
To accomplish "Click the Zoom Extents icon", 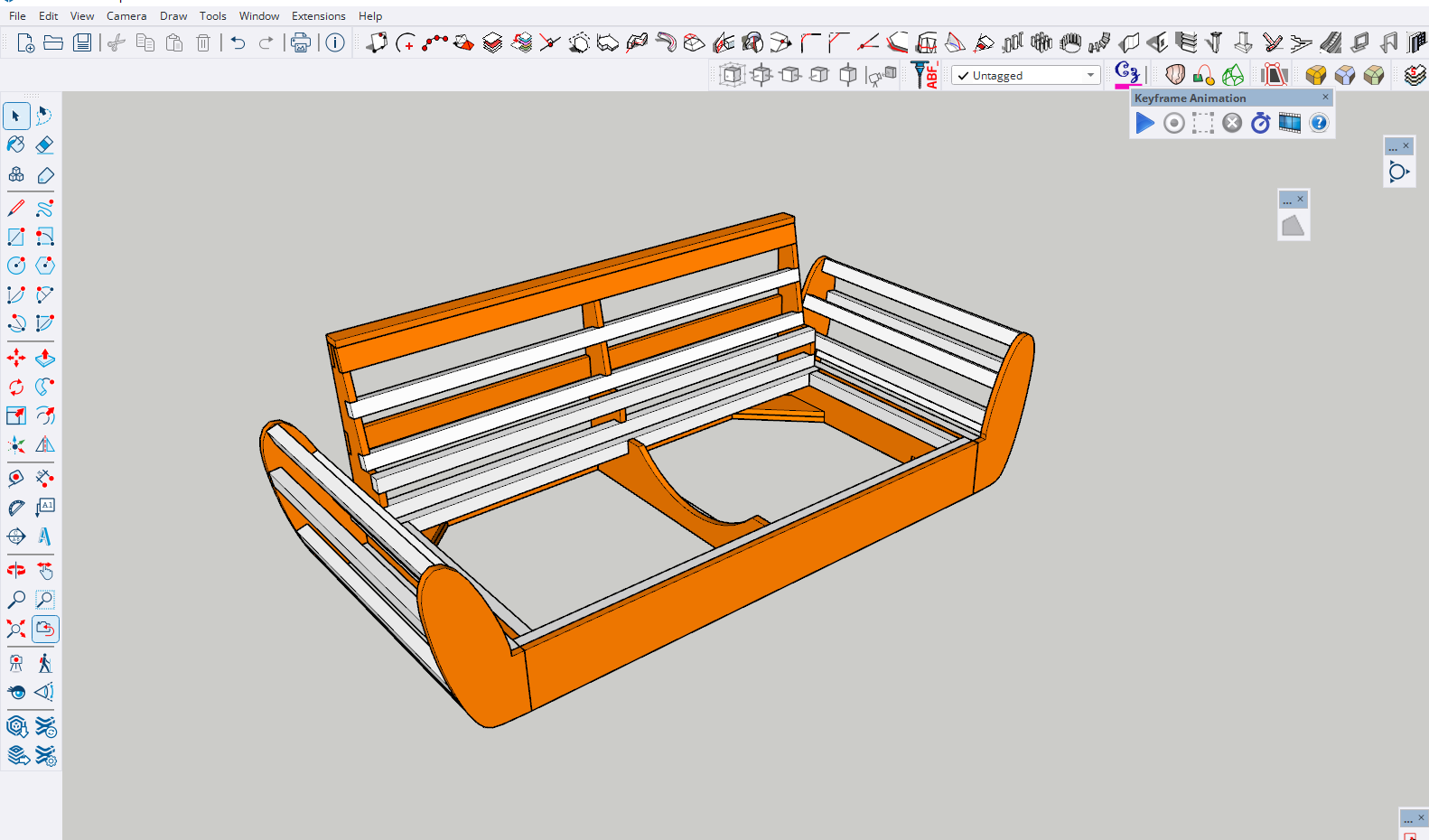I will 16,629.
